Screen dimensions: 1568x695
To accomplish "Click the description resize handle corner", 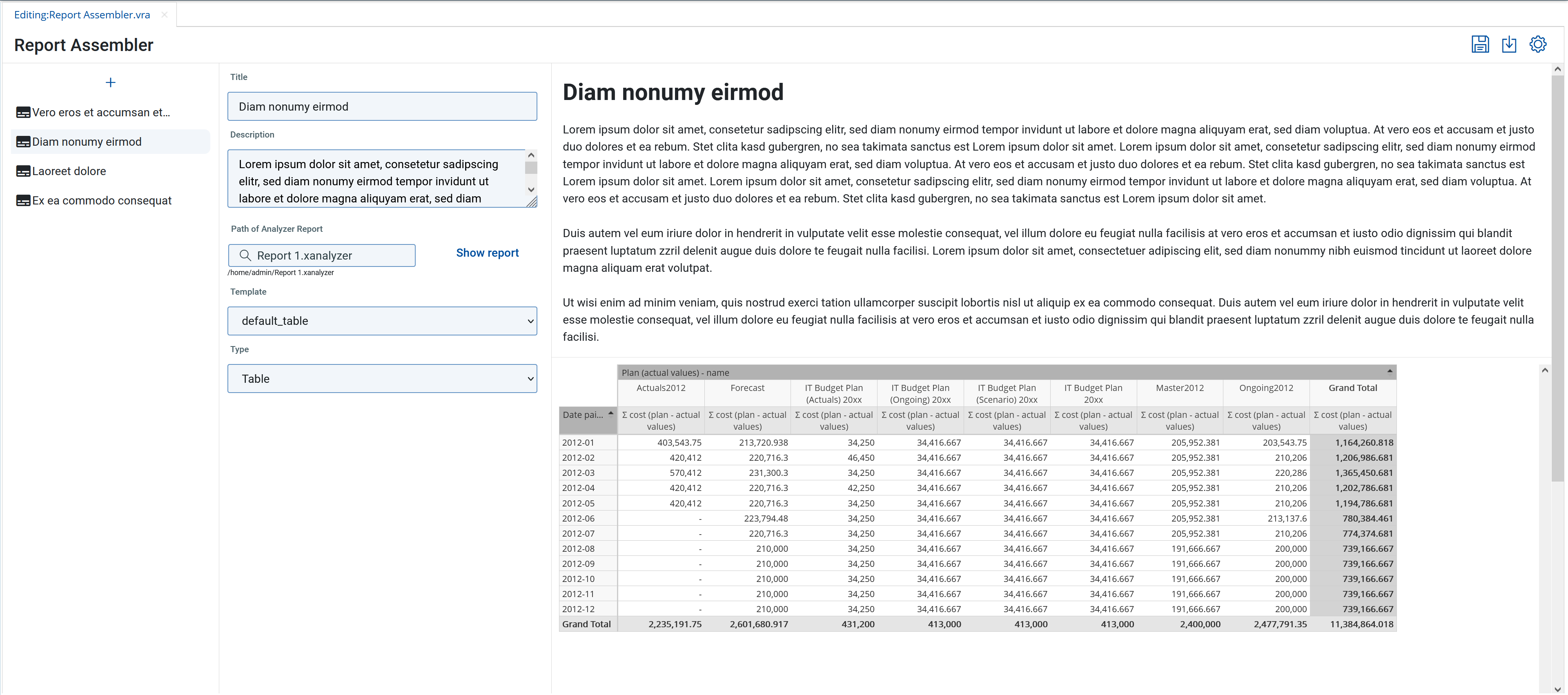I will [531, 202].
